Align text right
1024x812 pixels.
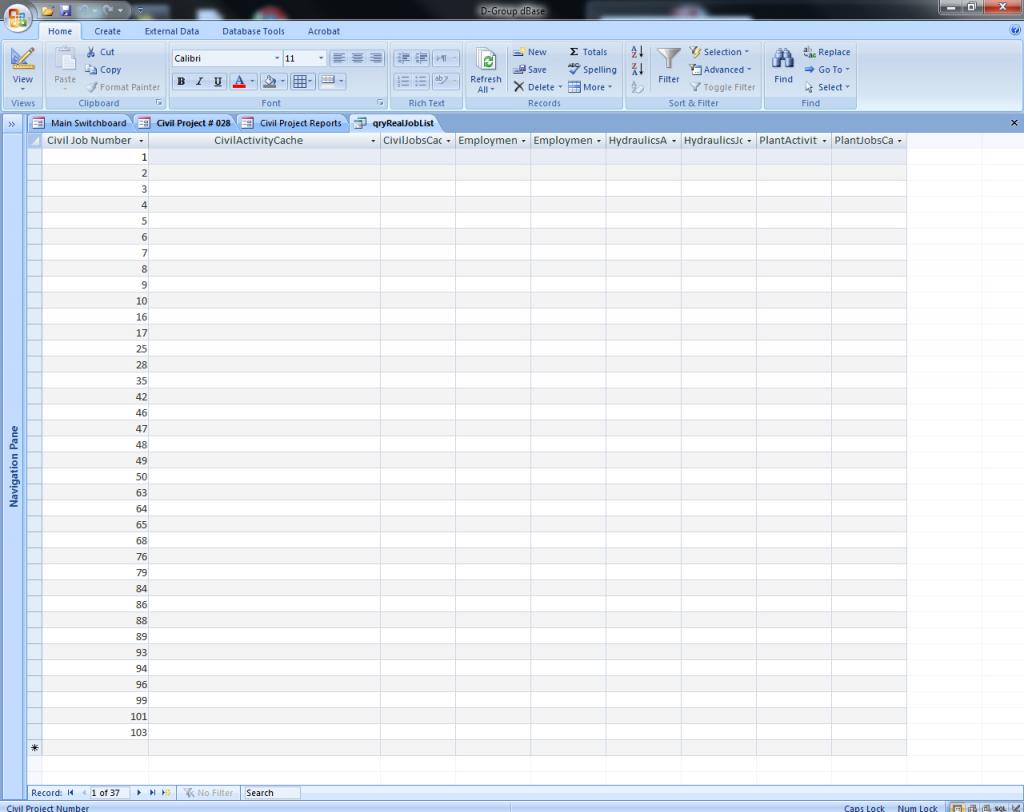[x=376, y=58]
